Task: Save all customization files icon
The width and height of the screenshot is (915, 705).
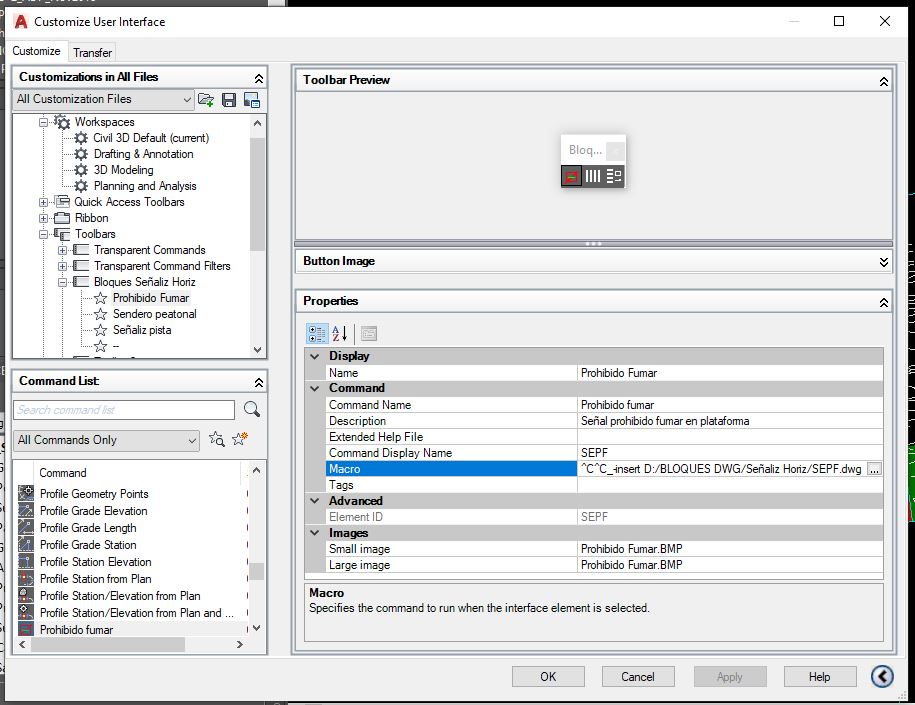Action: [x=229, y=100]
